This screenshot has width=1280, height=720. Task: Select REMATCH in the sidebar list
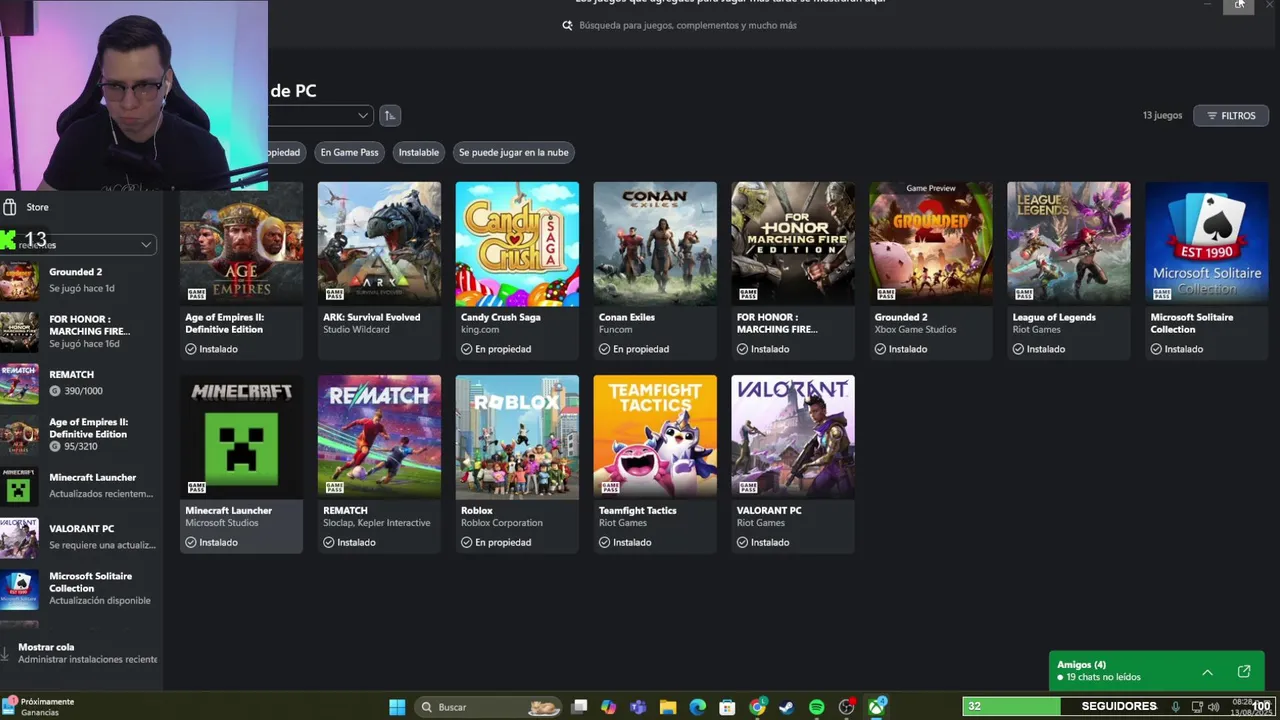(x=80, y=383)
